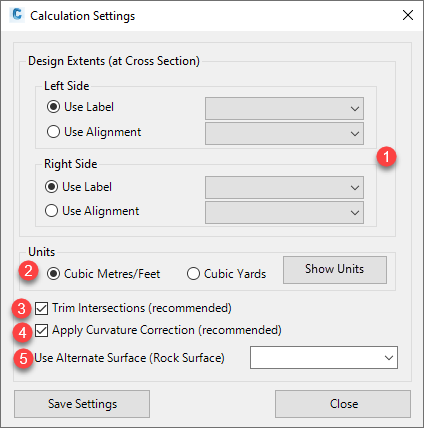Click the Save Settings button
The image size is (424, 428).
click(82, 404)
